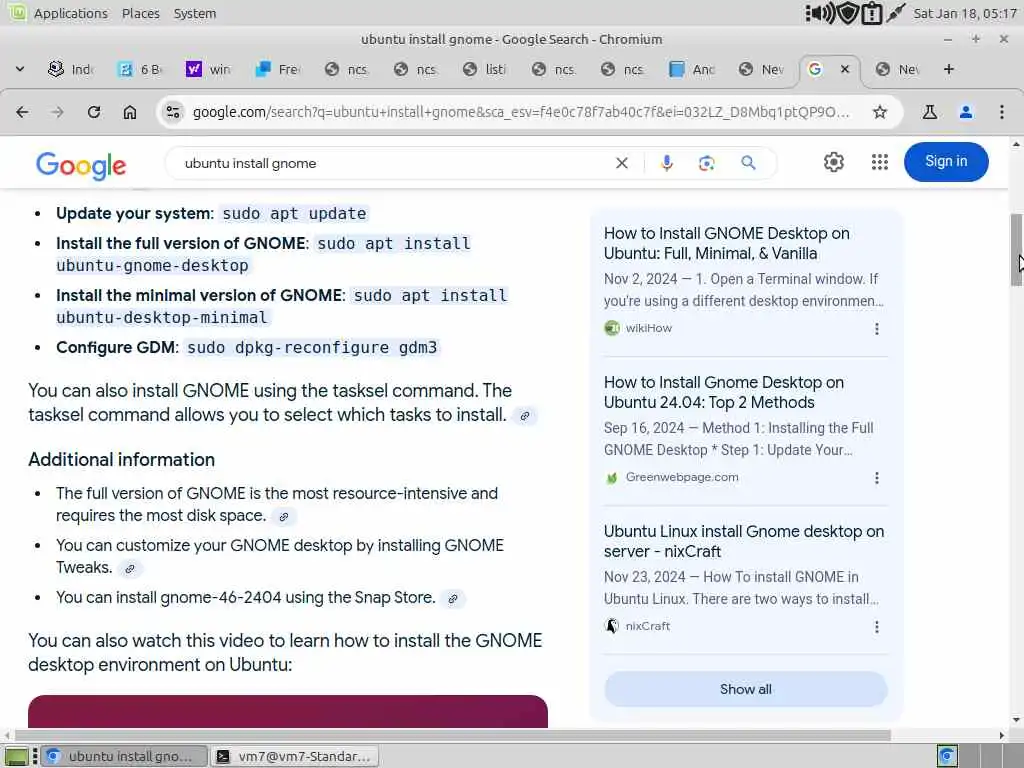
Task: Click the 'sudo dpkg-reconfigure gdm3' command text
Action: [x=312, y=347]
